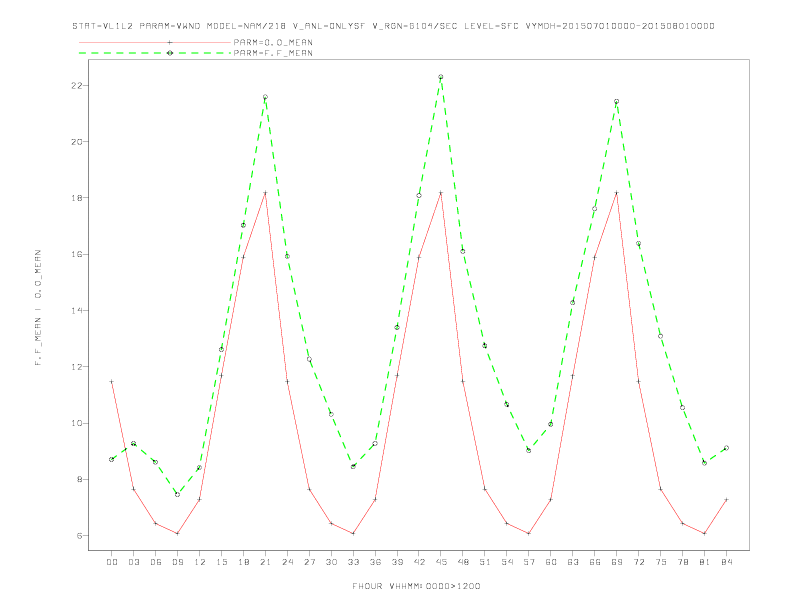Click the x-axis forecast hour label 51

pos(485,562)
